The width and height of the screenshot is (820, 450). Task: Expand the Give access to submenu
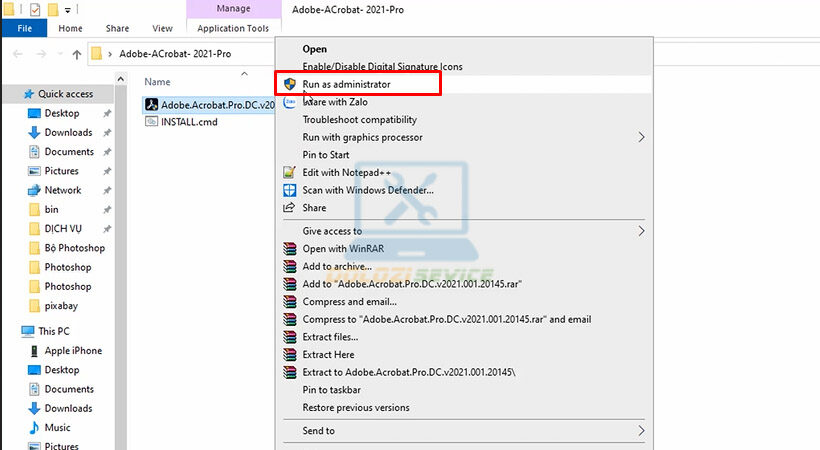pos(641,231)
